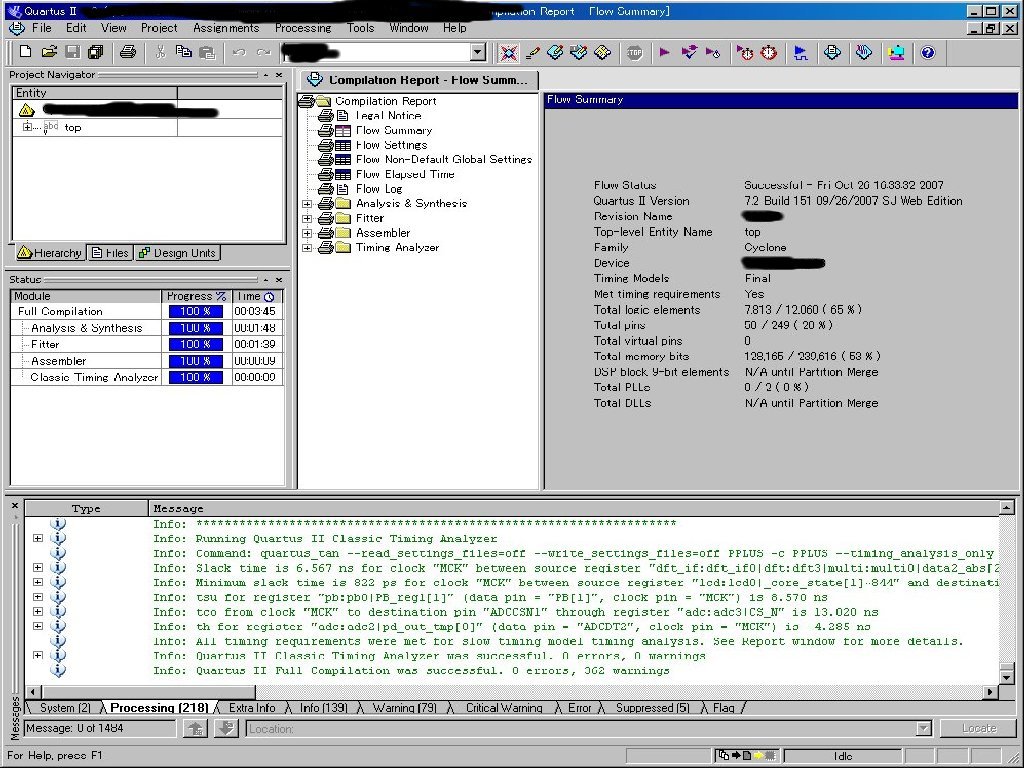Image resolution: width=1024 pixels, height=768 pixels.
Task: Click the Location input field
Action: pyautogui.click(x=580, y=729)
